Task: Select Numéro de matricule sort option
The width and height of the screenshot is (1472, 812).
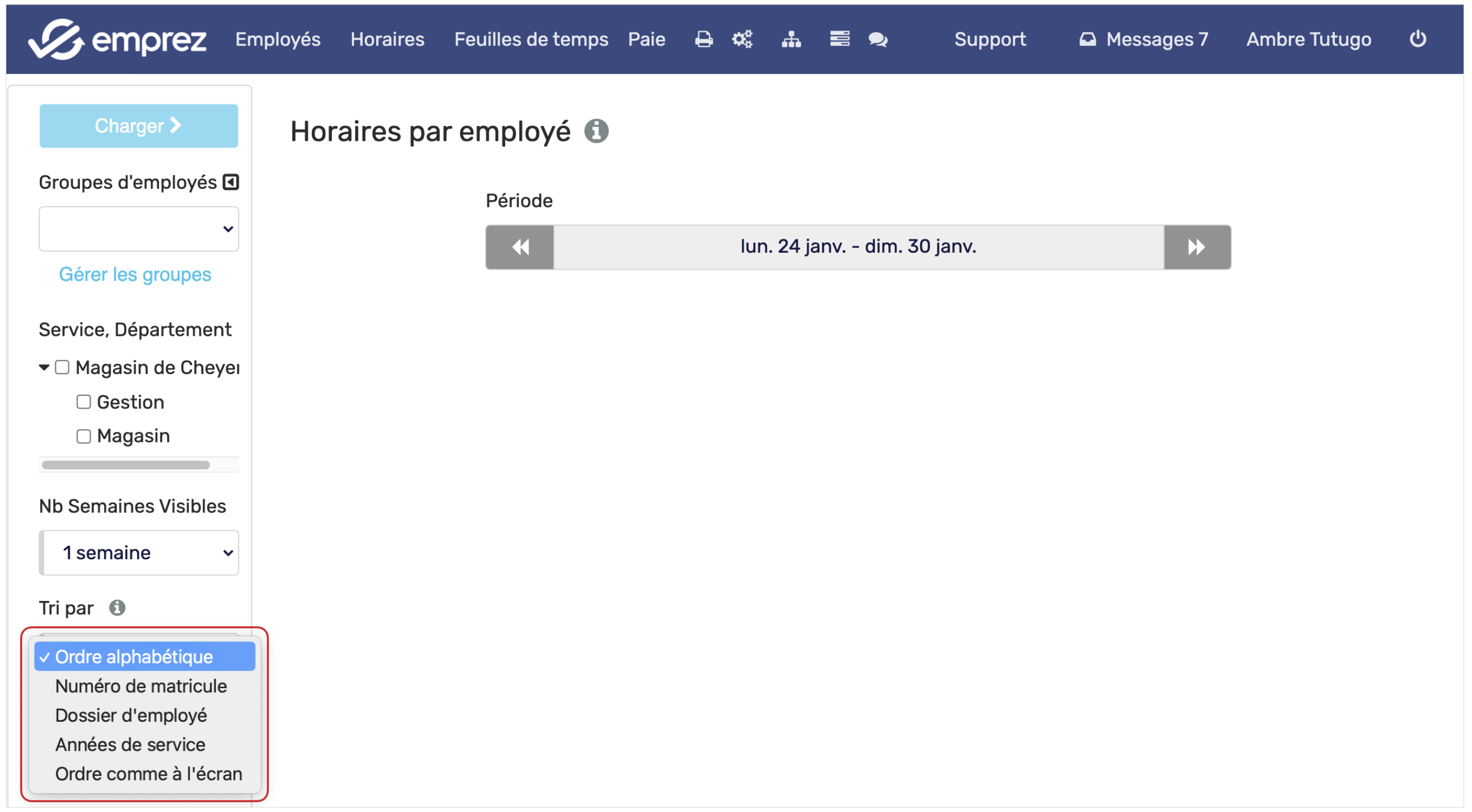Action: (140, 686)
